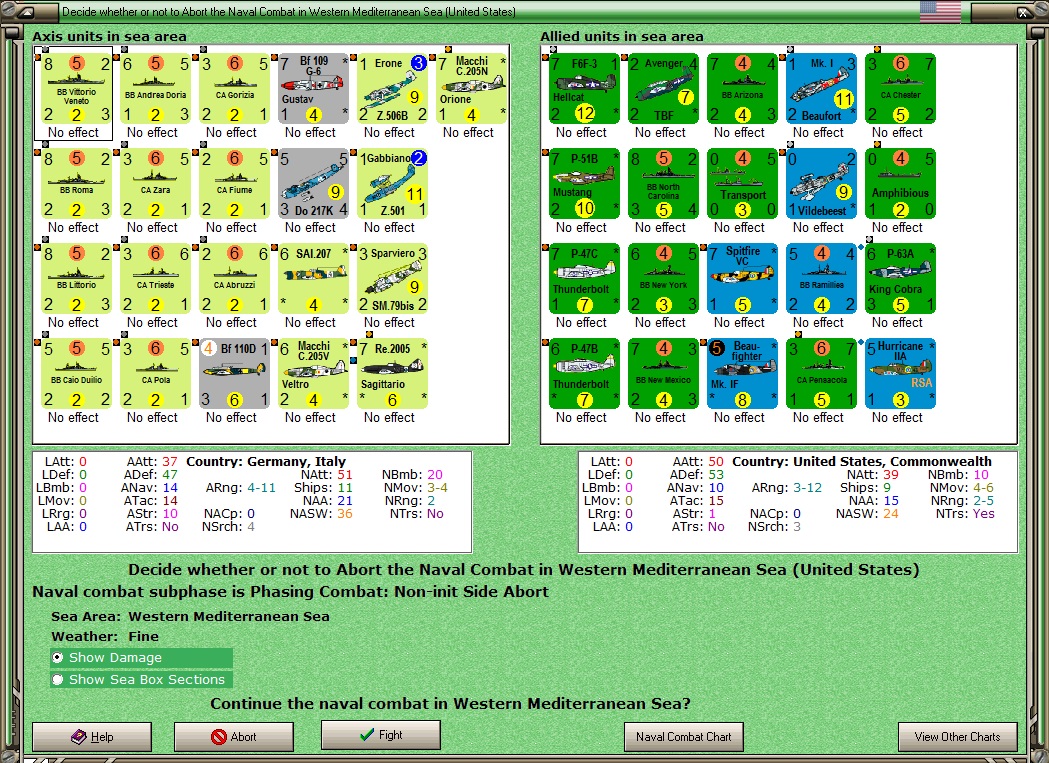This screenshot has height=763, width=1049.
Task: Open the Help button
Action: point(92,737)
